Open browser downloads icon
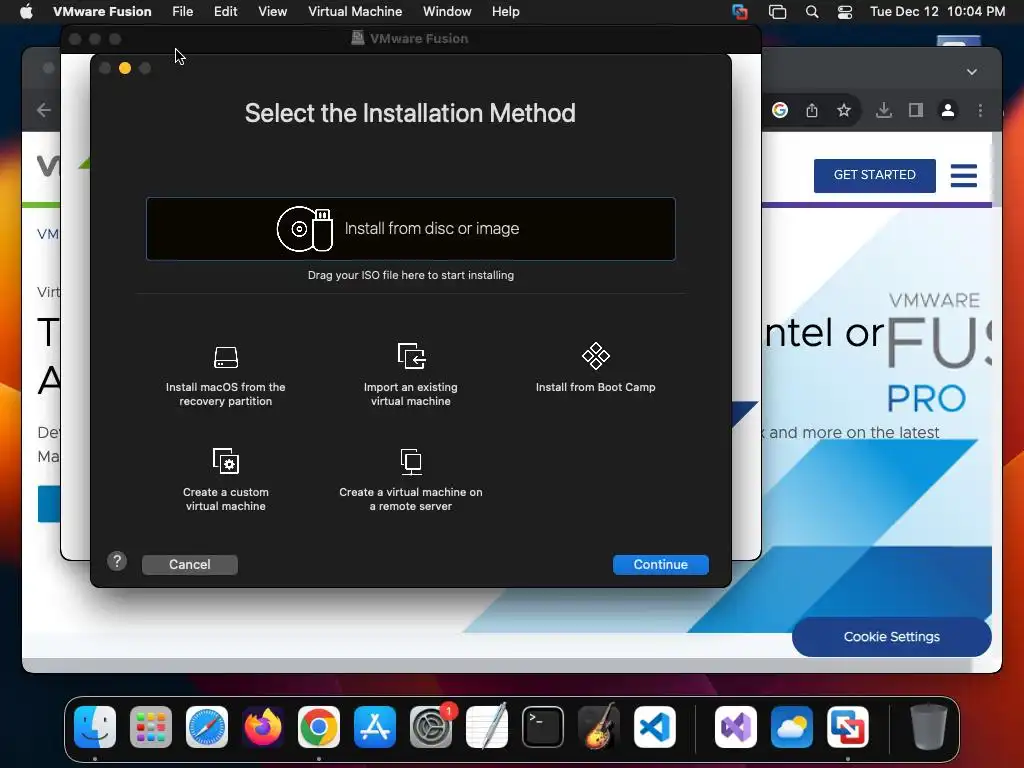Viewport: 1024px width, 768px height. click(884, 110)
